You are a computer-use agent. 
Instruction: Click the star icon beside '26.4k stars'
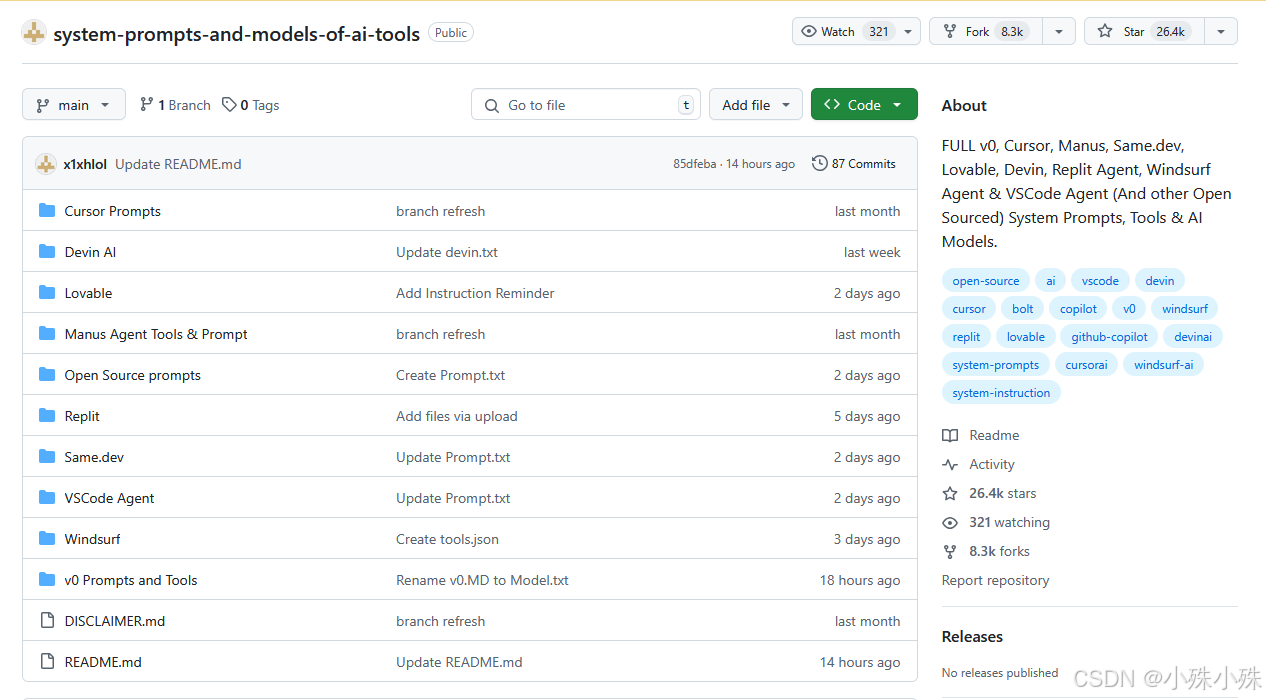[x=950, y=493]
